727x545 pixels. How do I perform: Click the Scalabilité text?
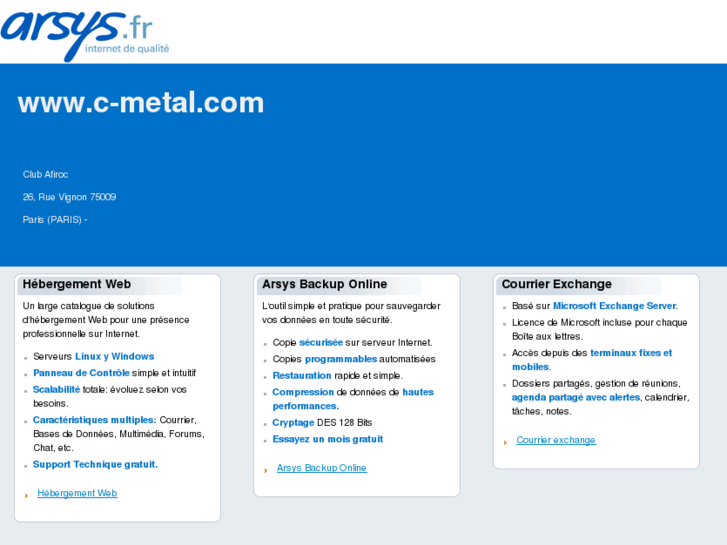click(57, 390)
